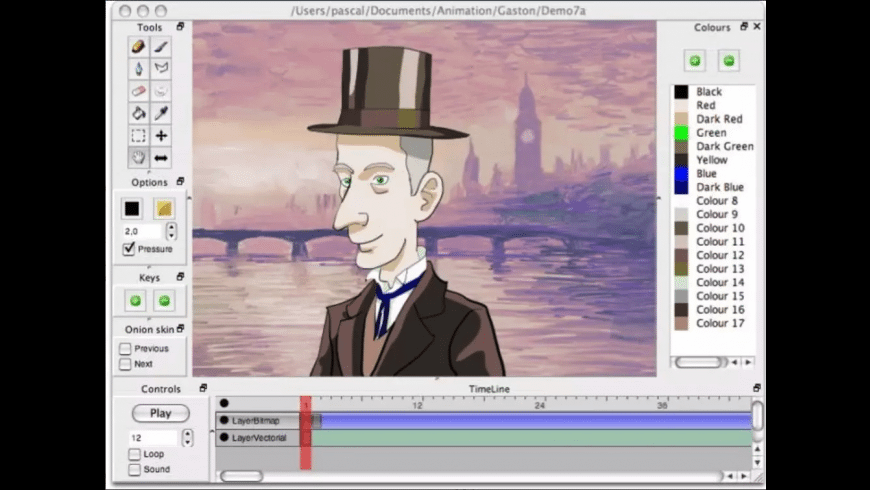Select the LayerBitmap layer name
This screenshot has height=490, width=870.
point(256,421)
